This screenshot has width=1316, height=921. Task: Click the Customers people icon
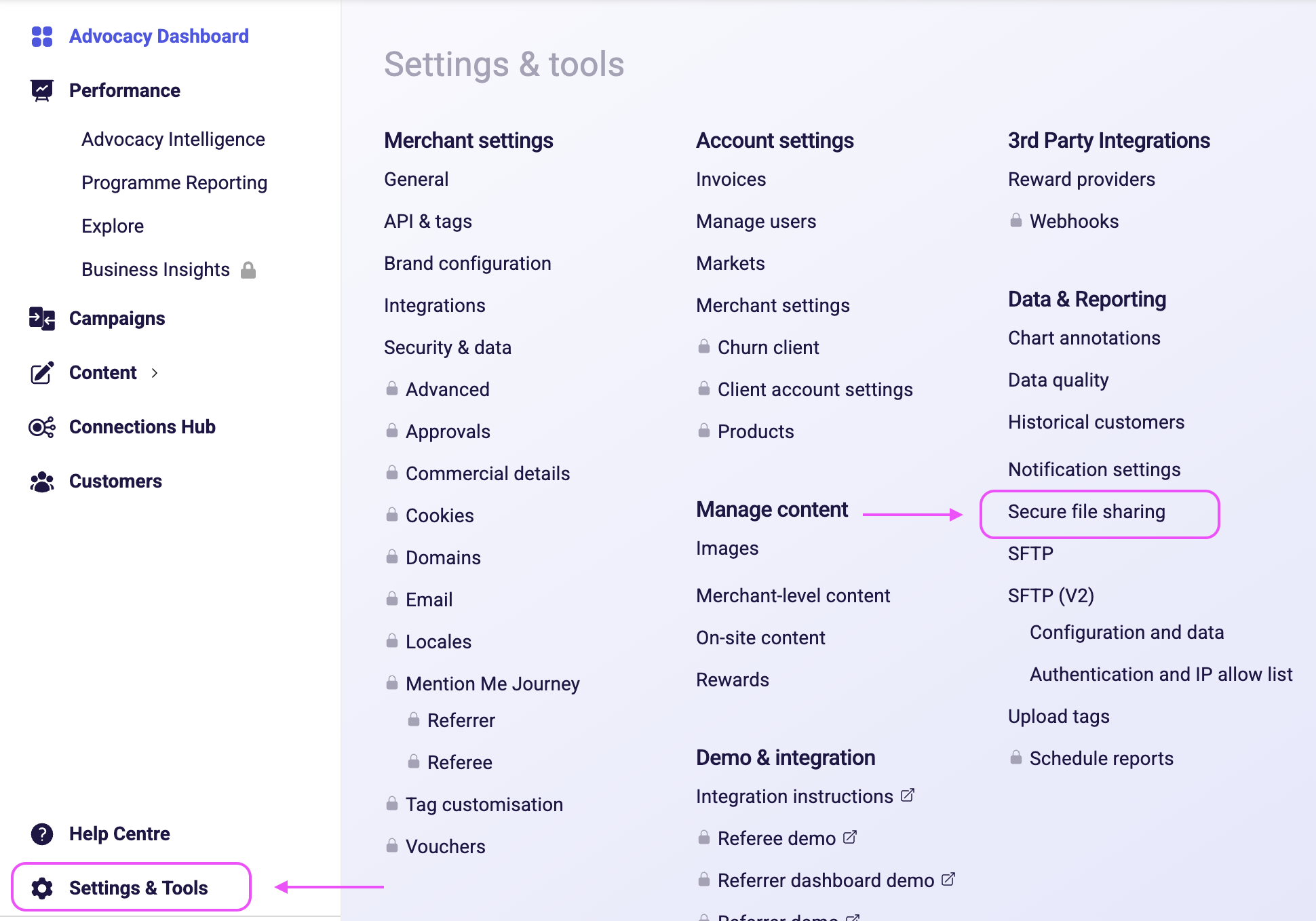(x=41, y=481)
